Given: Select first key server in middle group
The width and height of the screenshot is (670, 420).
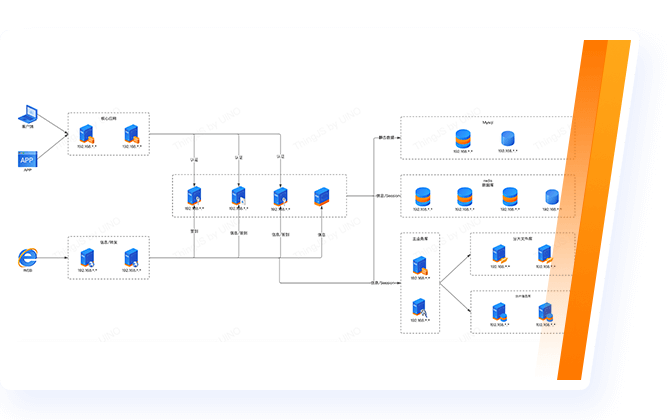Looking at the screenshot, I should point(194,196).
